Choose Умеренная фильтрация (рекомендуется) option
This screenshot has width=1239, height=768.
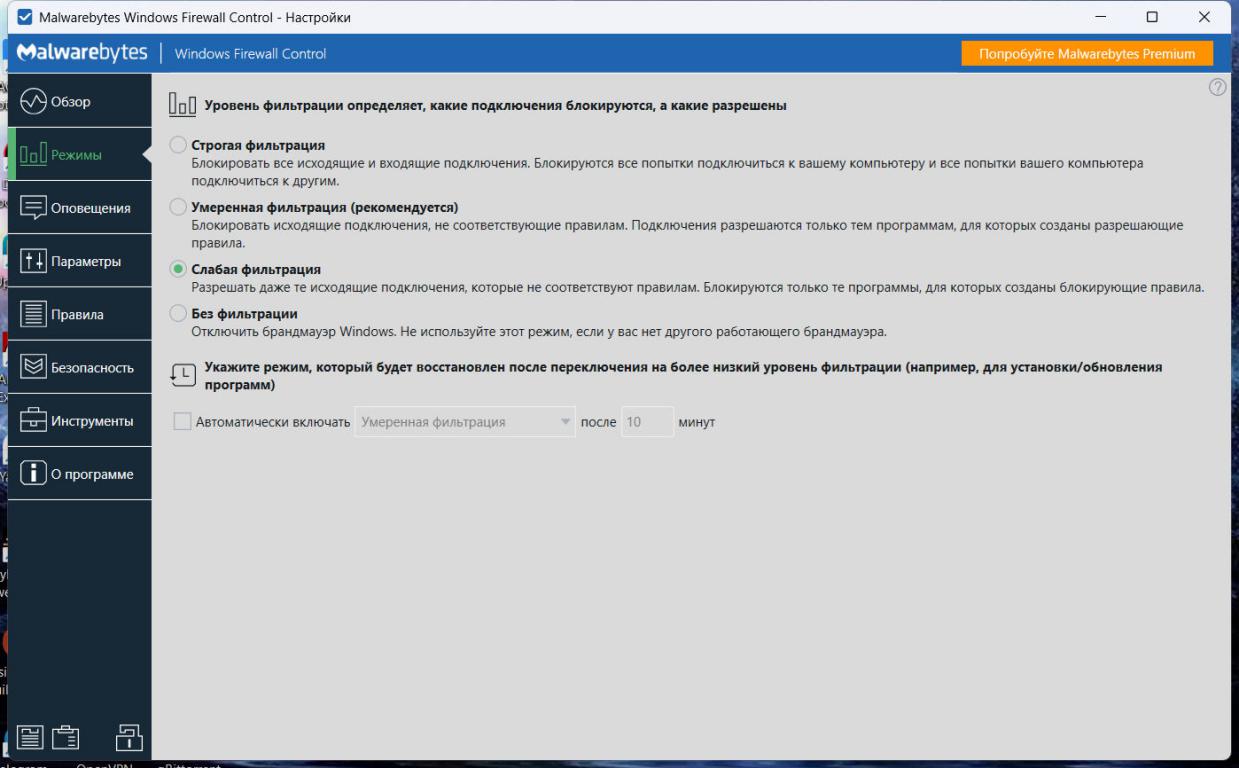(x=178, y=207)
